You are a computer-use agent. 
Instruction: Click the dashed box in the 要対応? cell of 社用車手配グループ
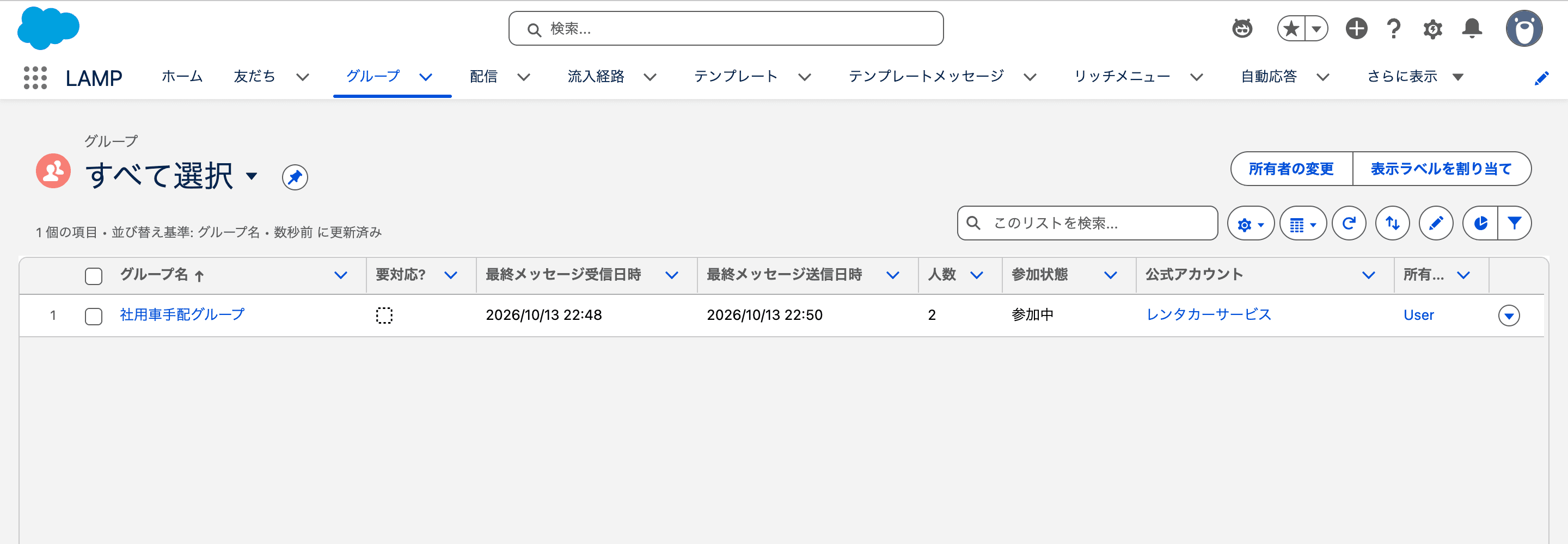(384, 315)
